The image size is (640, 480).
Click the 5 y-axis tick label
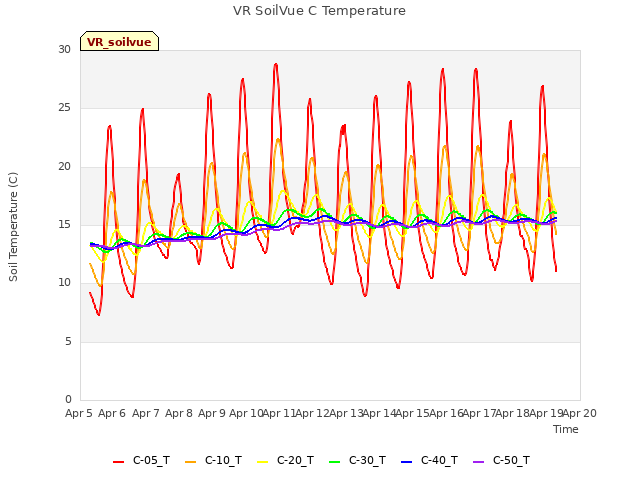[68, 341]
